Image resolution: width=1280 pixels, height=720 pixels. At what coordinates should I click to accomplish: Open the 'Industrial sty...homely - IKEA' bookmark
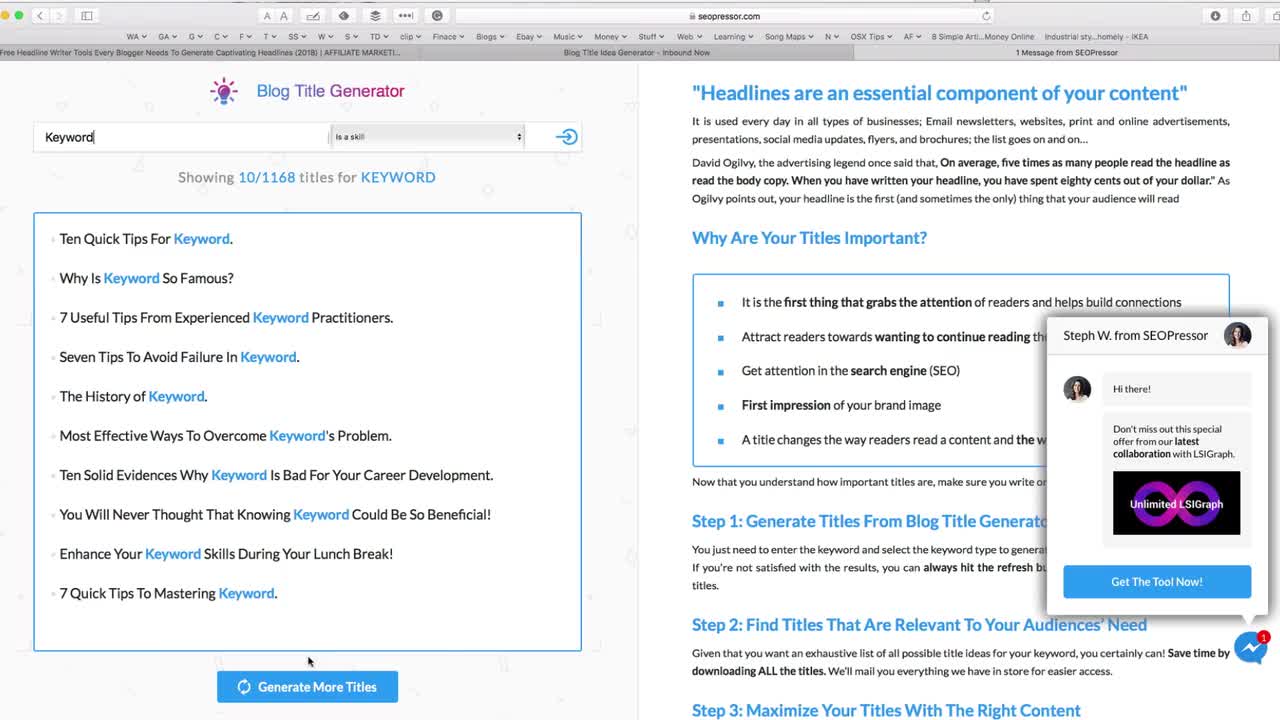pyautogui.click(x=1095, y=37)
